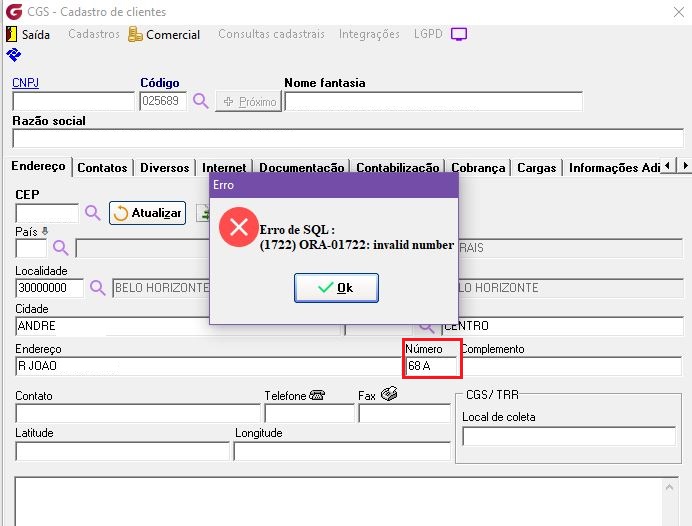The width and height of the screenshot is (692, 526).
Task: Click the BELO HORIZONTE locality name field
Action: click(x=161, y=288)
